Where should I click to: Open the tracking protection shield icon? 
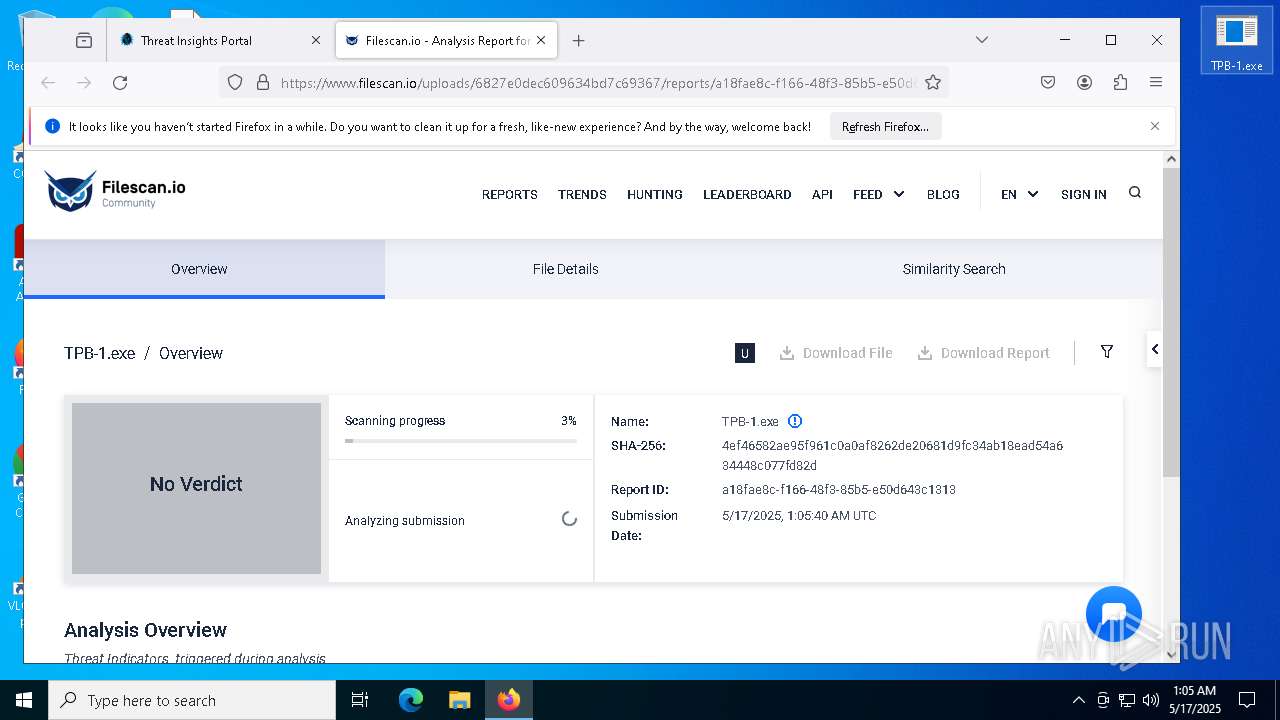click(235, 83)
